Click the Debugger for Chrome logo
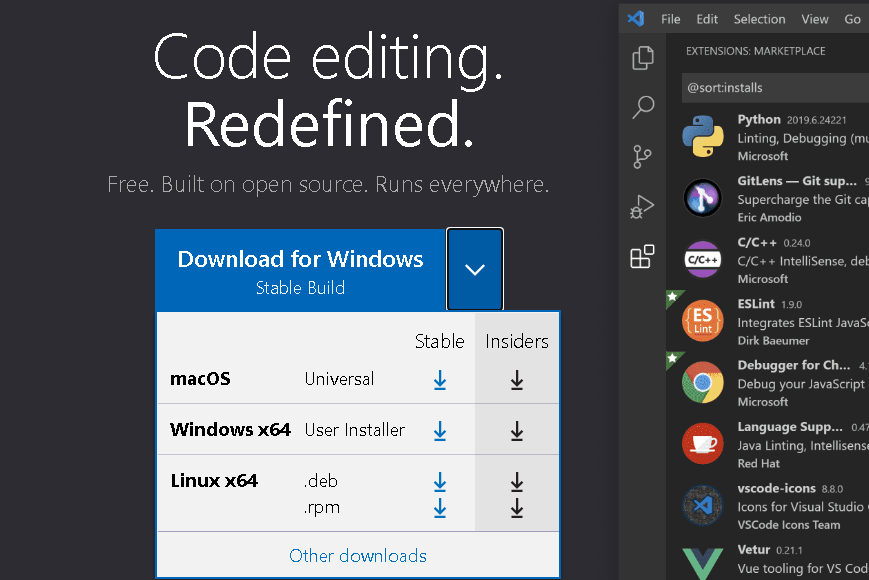Image resolution: width=869 pixels, height=580 pixels. 703,382
